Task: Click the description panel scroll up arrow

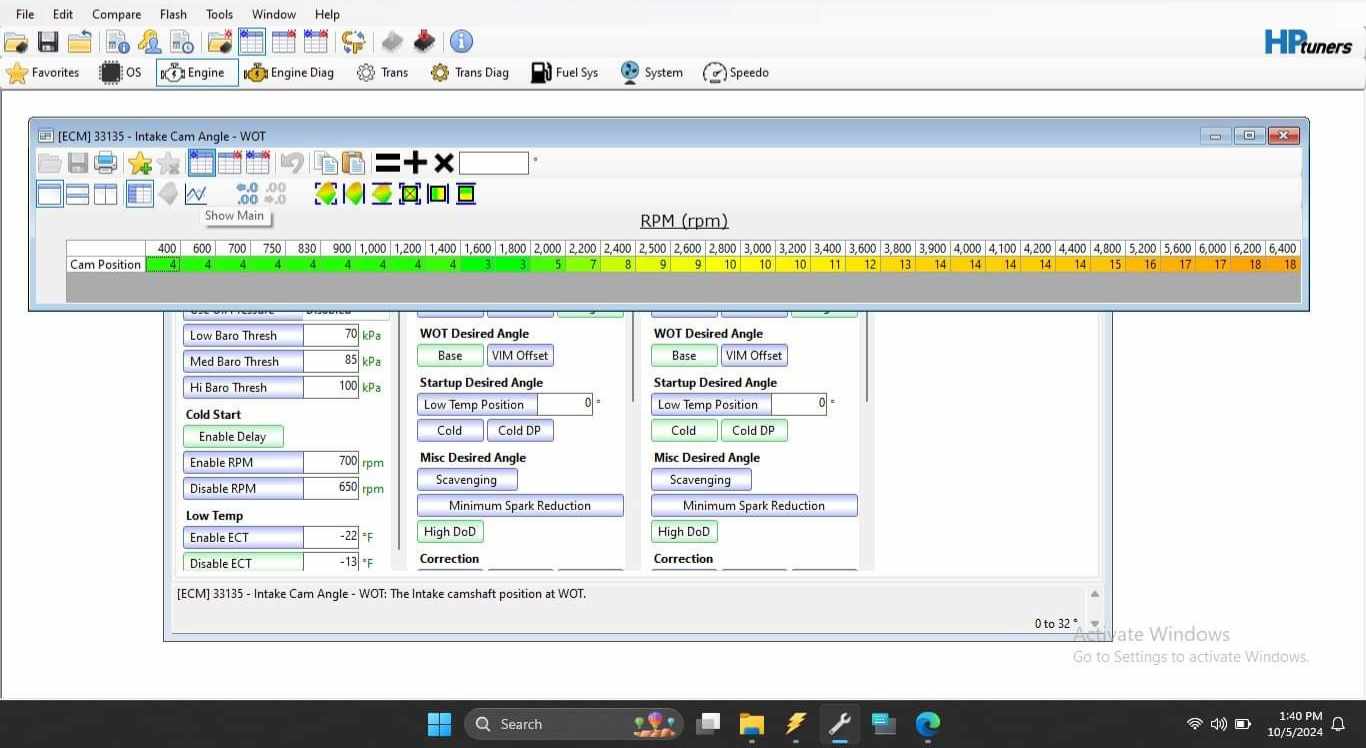Action: (x=1094, y=594)
